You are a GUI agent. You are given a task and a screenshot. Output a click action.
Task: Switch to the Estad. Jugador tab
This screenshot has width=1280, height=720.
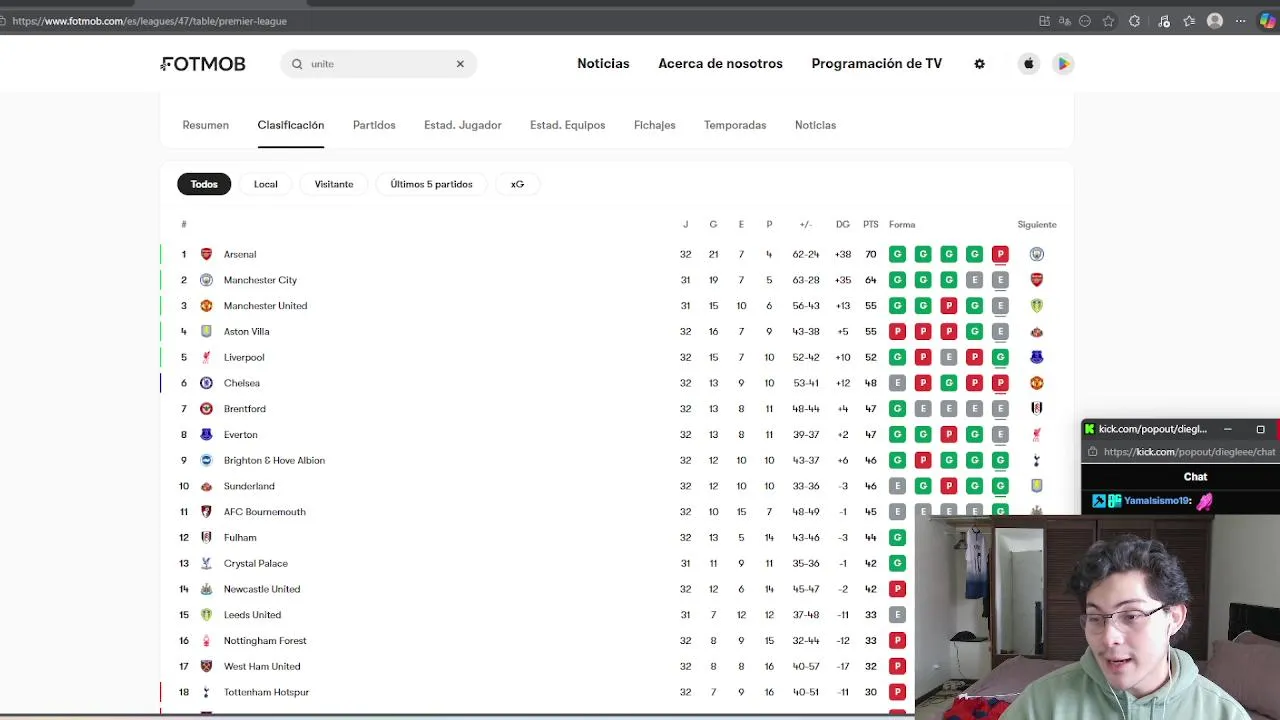pos(462,125)
